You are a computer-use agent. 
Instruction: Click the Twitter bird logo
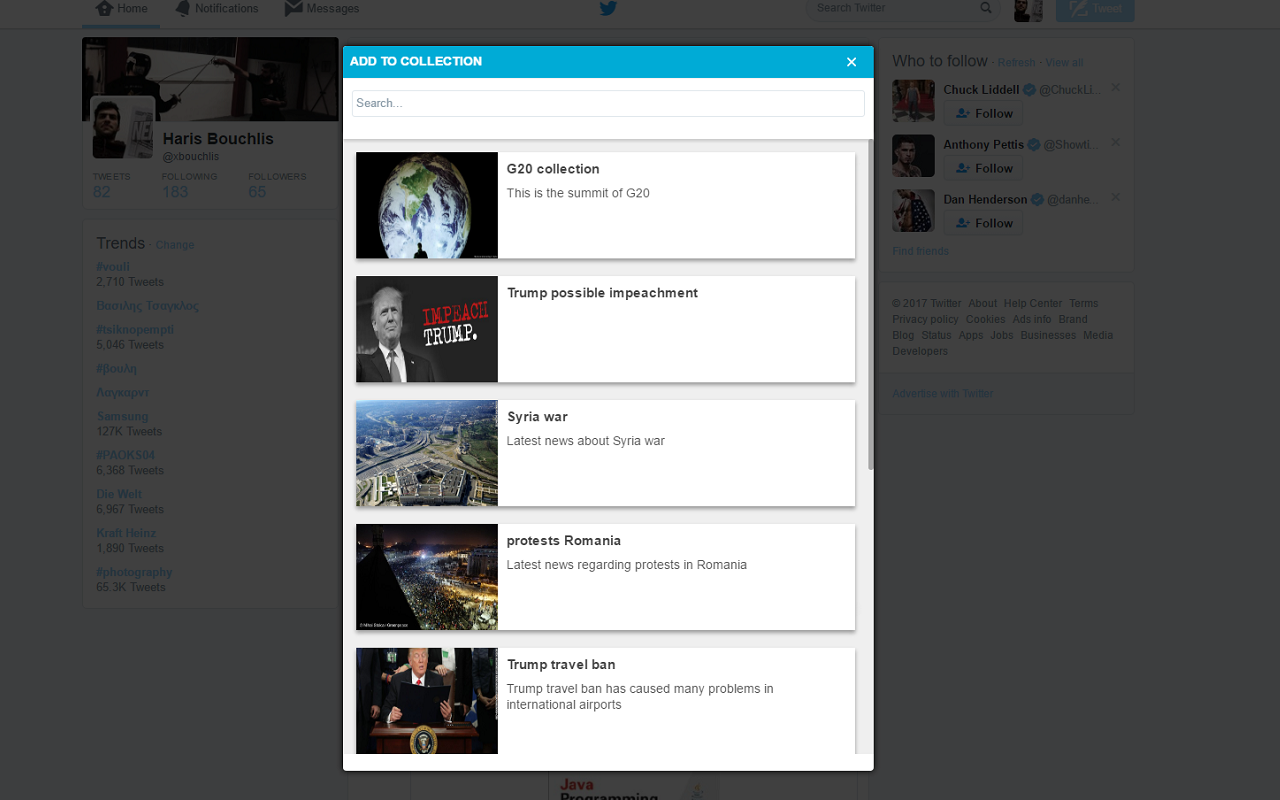tap(608, 9)
